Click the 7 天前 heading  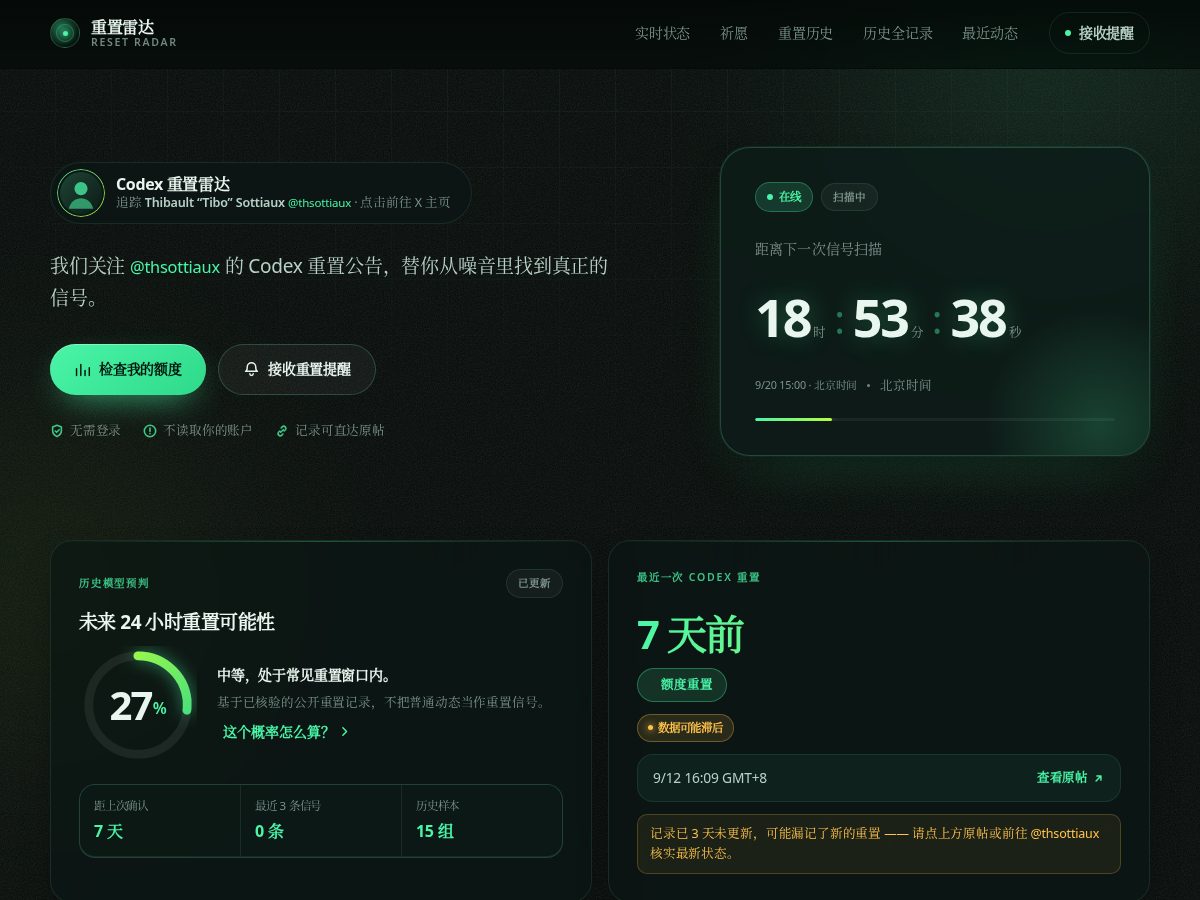click(690, 635)
